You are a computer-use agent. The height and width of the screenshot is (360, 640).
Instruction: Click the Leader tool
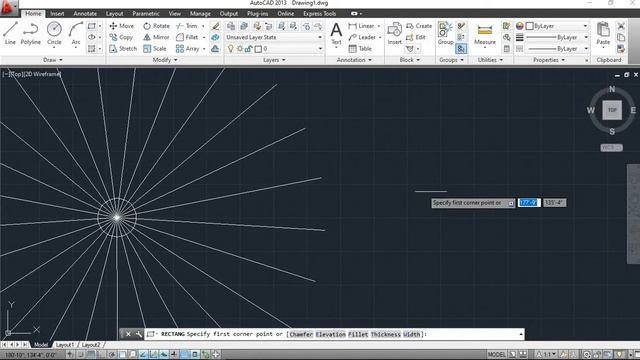(x=362, y=37)
